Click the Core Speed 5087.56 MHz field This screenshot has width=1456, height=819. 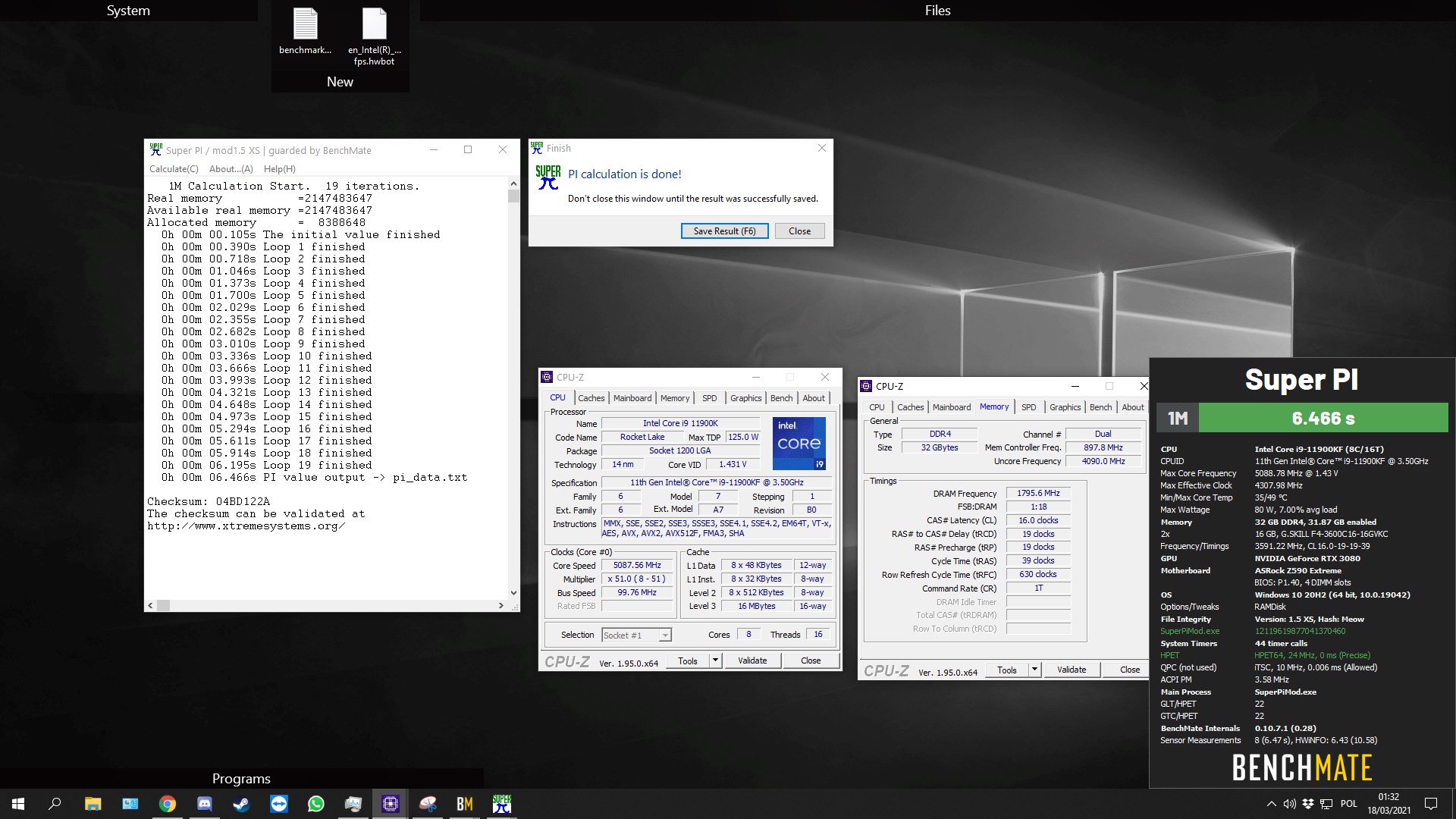(x=637, y=566)
